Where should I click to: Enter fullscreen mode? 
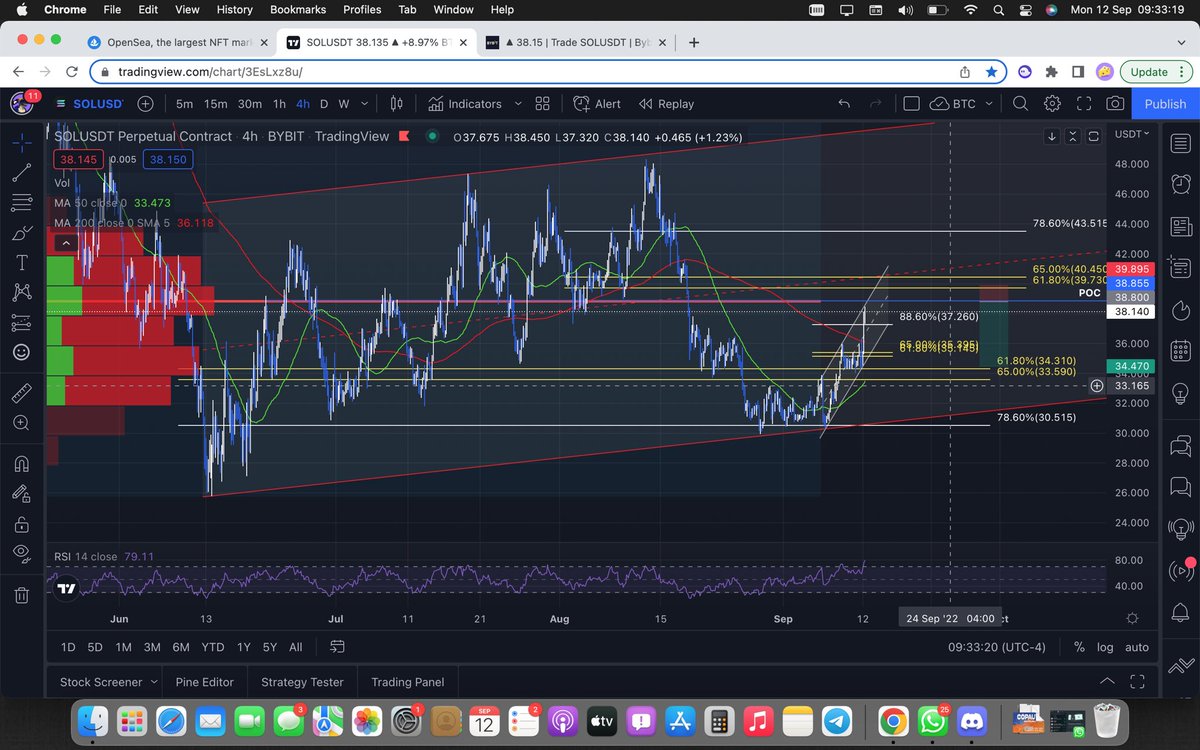[1083, 104]
